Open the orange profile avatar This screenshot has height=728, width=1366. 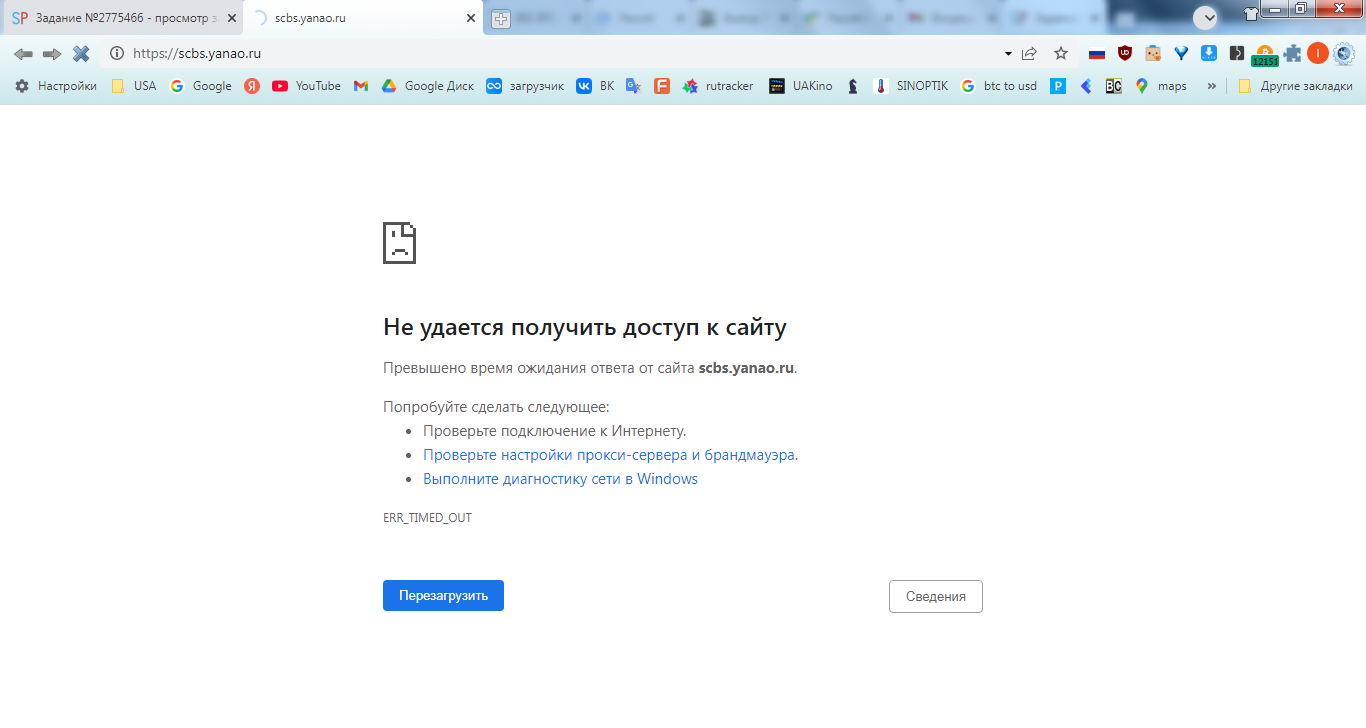(x=1318, y=54)
